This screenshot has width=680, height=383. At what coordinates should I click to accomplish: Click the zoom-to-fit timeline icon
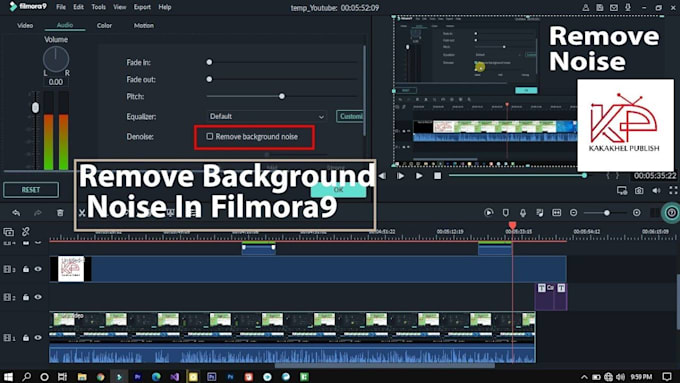[556, 213]
